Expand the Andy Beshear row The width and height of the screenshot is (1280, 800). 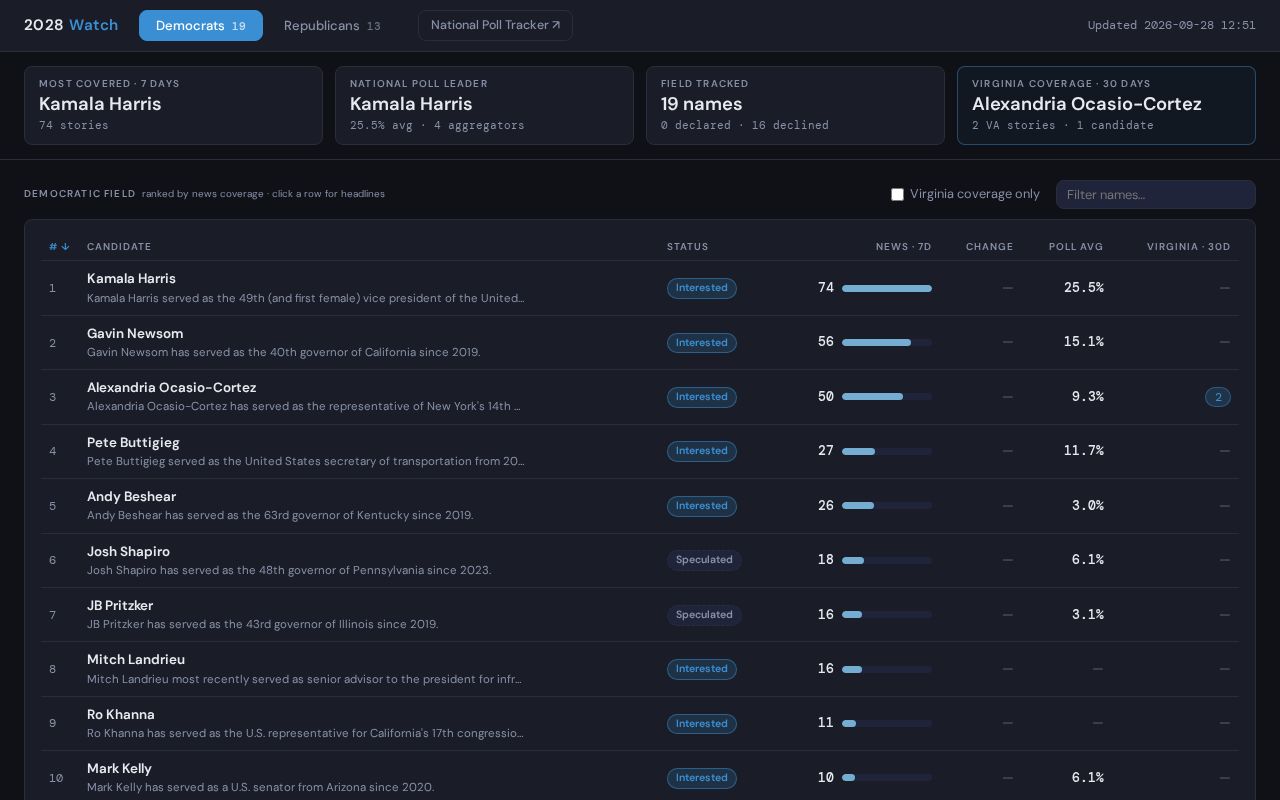[640, 506]
